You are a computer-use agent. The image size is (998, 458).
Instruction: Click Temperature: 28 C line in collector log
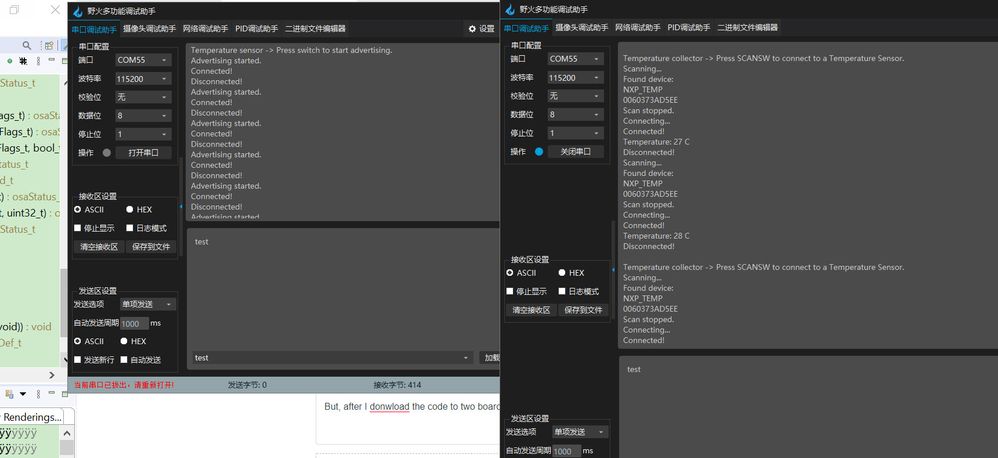tap(656, 236)
